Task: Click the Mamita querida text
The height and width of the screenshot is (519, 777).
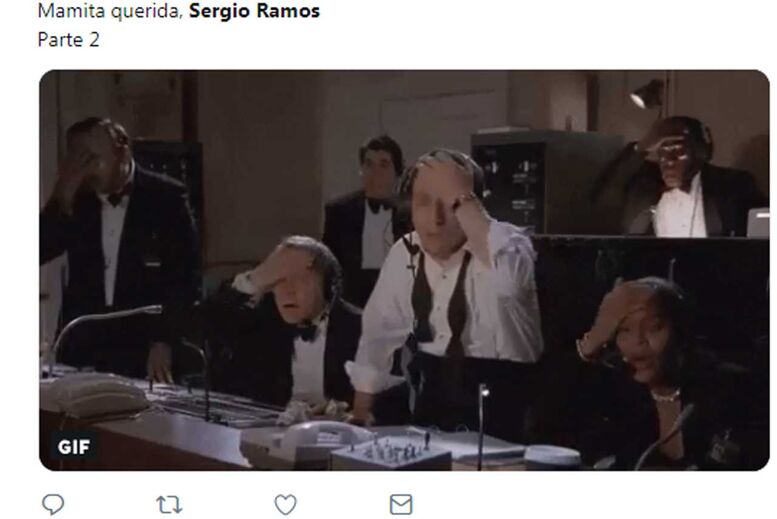Action: coord(110,11)
